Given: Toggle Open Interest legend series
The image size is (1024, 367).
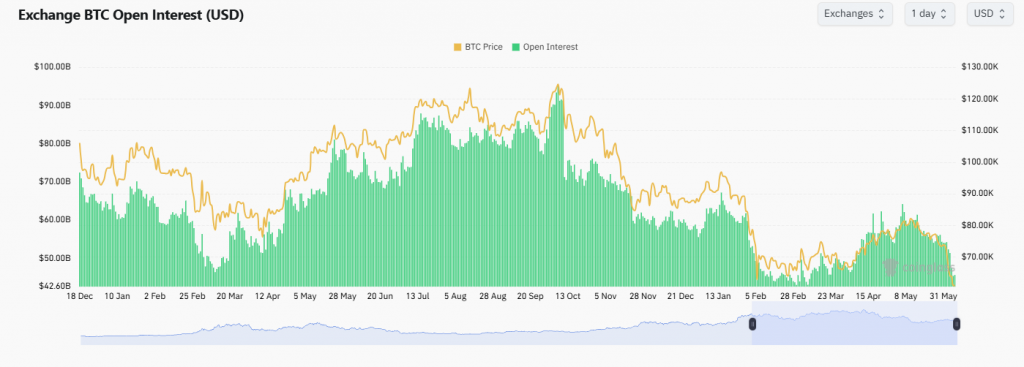Looking at the screenshot, I should [545, 47].
